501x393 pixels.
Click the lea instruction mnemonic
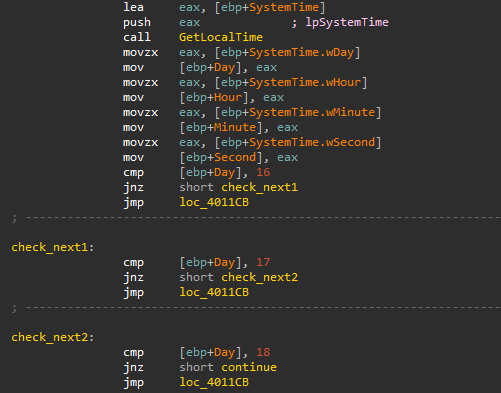coord(133,7)
